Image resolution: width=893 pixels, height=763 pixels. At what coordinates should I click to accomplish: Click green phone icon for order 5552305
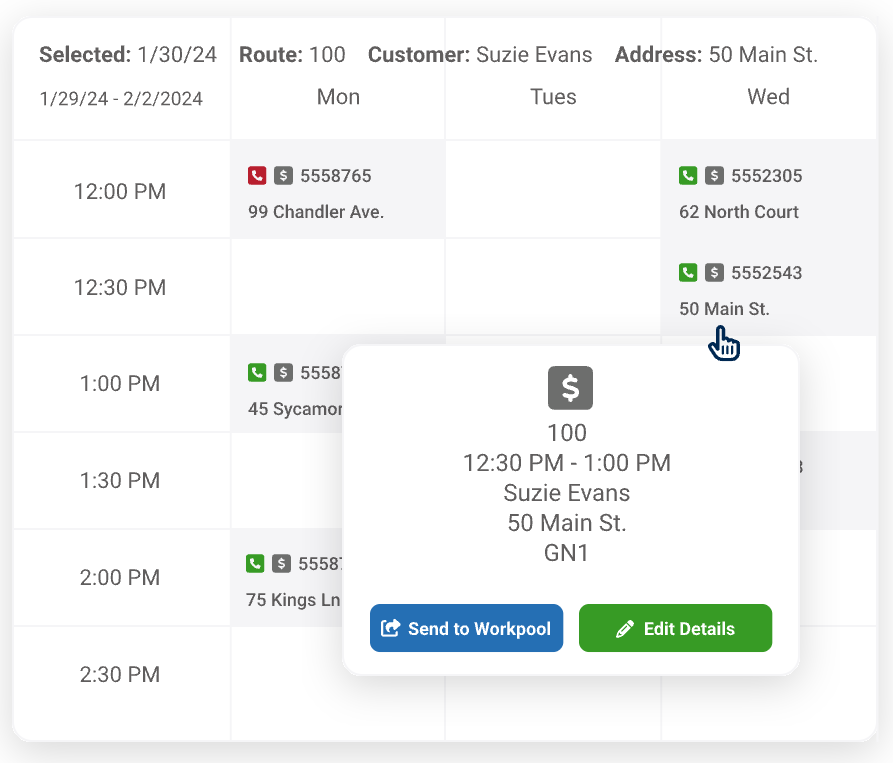click(688, 176)
